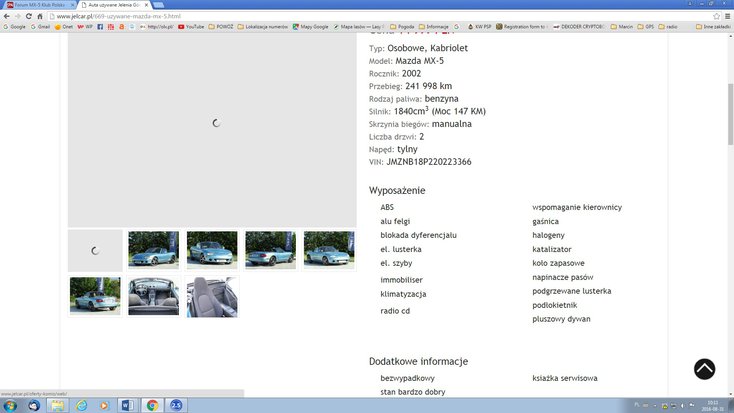Image resolution: width=734 pixels, height=413 pixels.
Task: Open the KW PSP bookmark
Action: pos(479,27)
